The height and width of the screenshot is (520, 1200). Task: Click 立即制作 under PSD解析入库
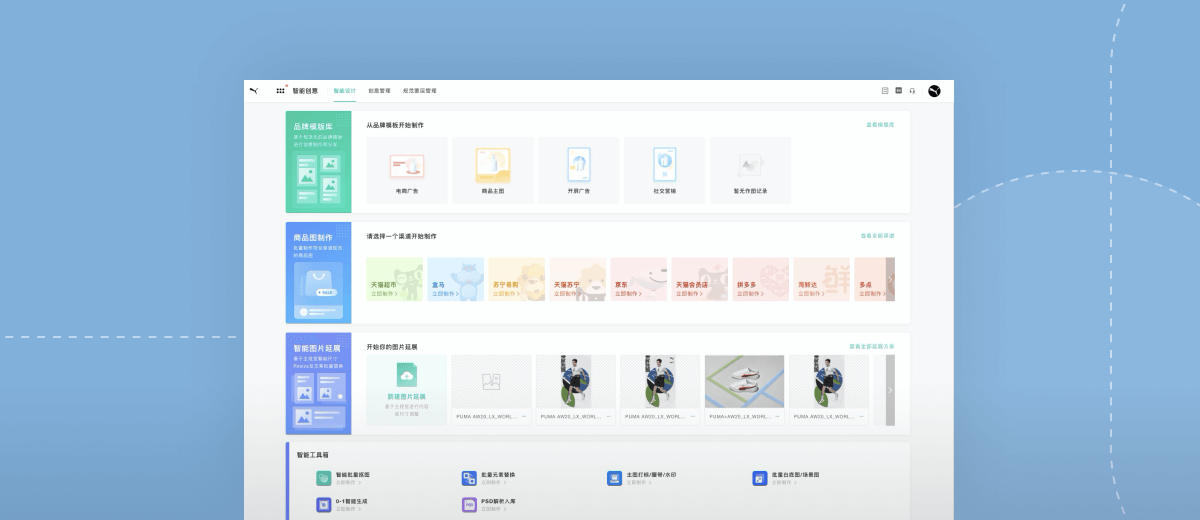(492, 509)
